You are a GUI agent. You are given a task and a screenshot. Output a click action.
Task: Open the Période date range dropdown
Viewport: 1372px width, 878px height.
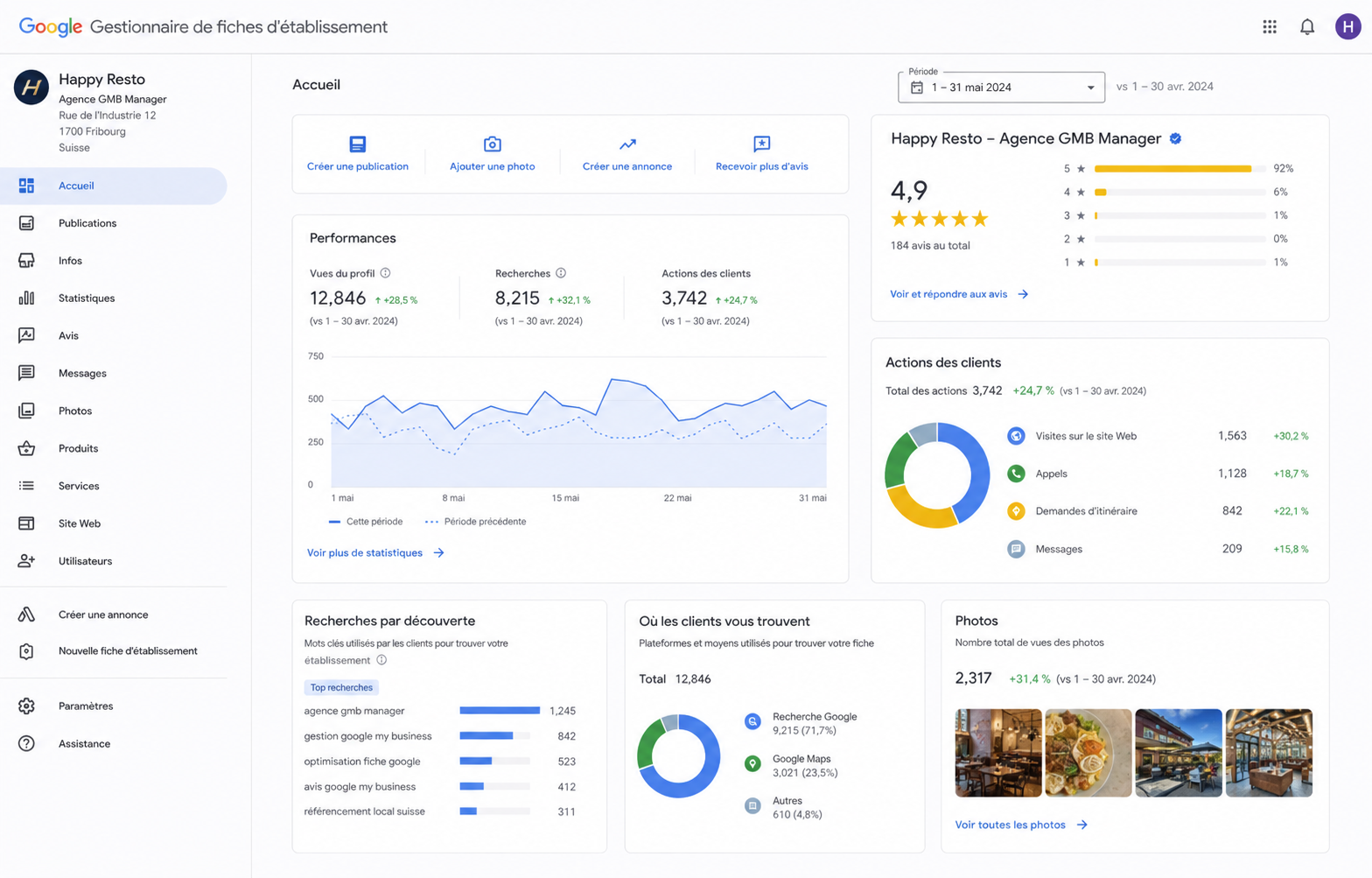point(1001,87)
